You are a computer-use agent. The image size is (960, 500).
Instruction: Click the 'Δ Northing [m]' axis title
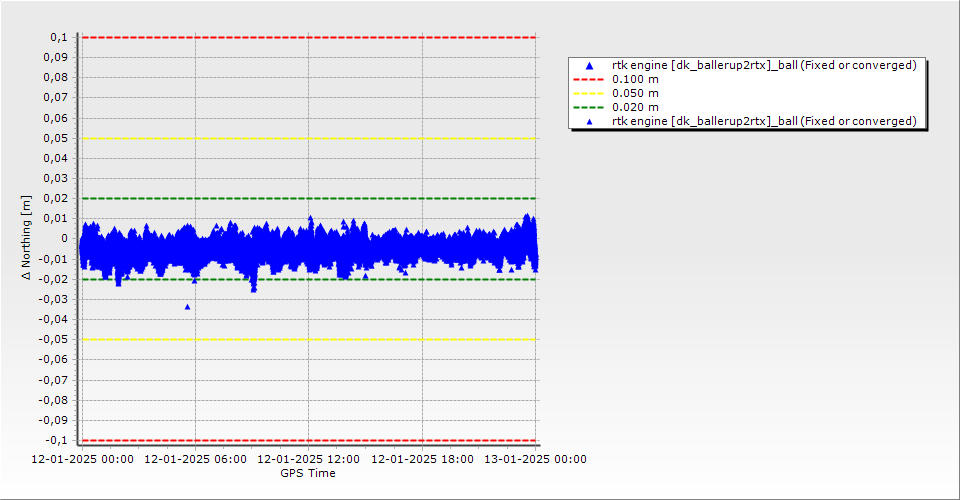(26, 238)
